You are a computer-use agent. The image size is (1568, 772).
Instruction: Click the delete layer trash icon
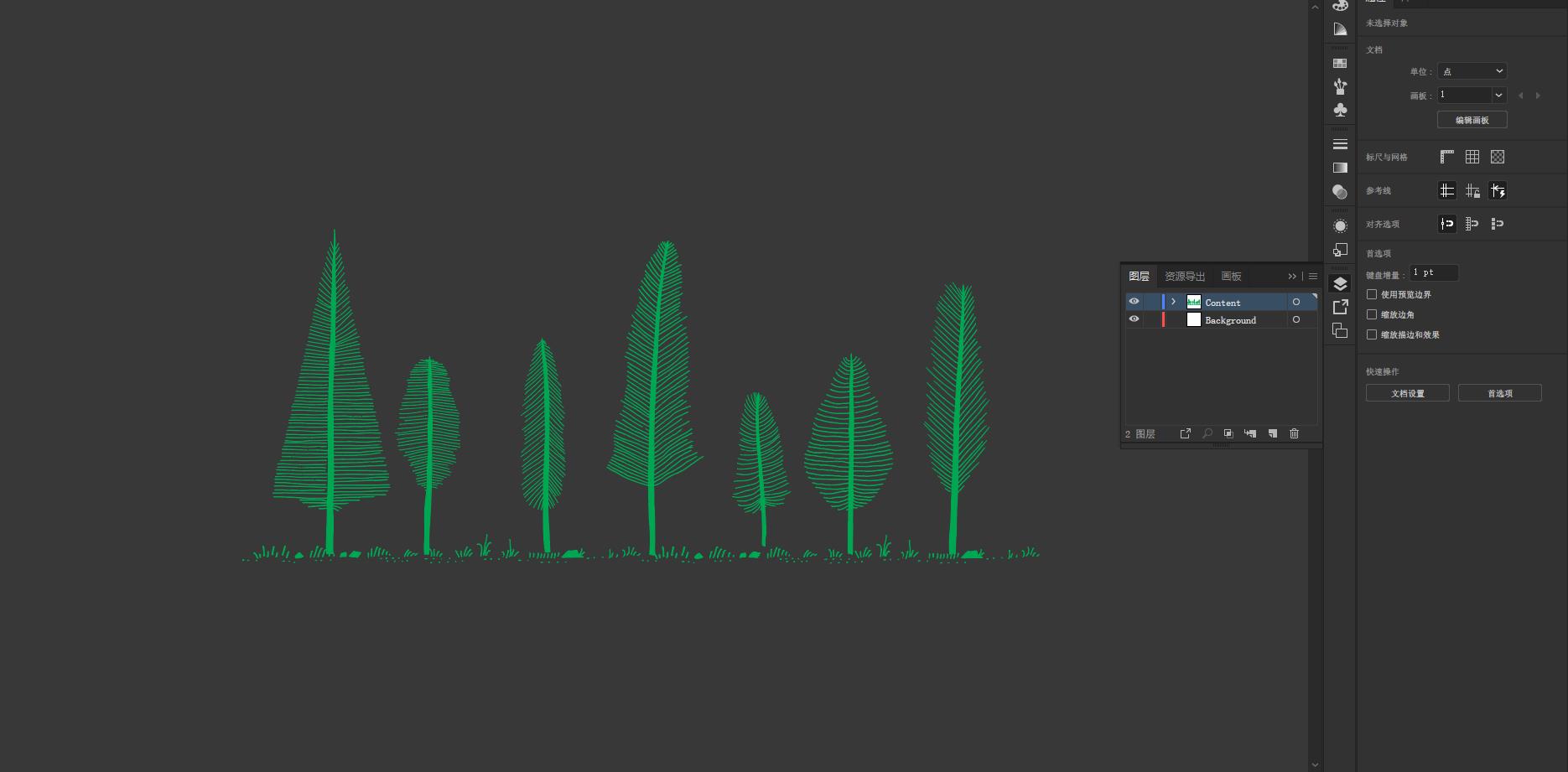[1294, 433]
